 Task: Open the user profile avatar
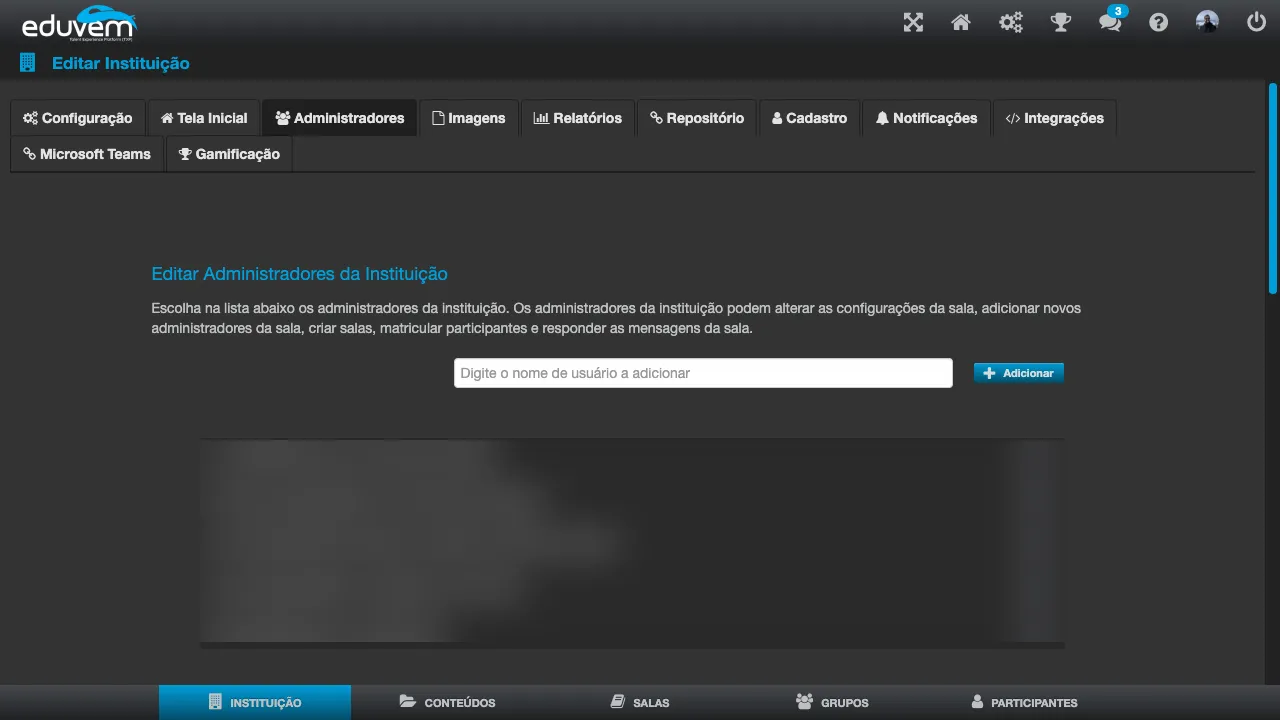[x=1207, y=22]
